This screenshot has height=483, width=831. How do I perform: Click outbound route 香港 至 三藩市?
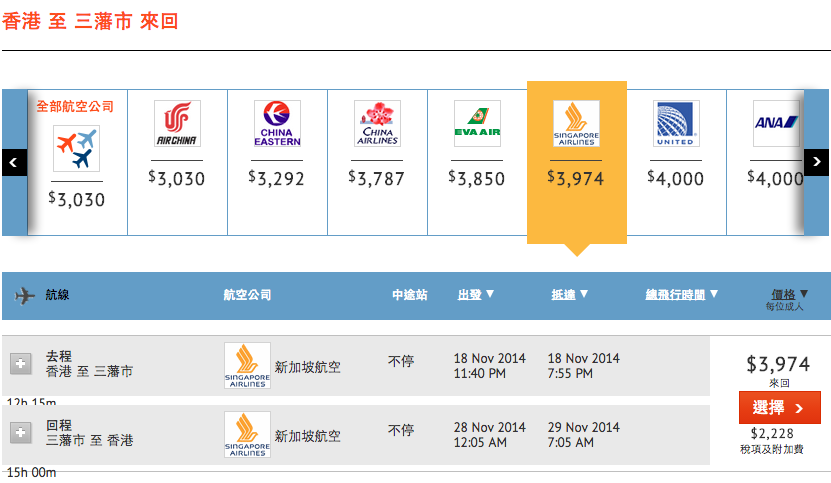[89, 371]
